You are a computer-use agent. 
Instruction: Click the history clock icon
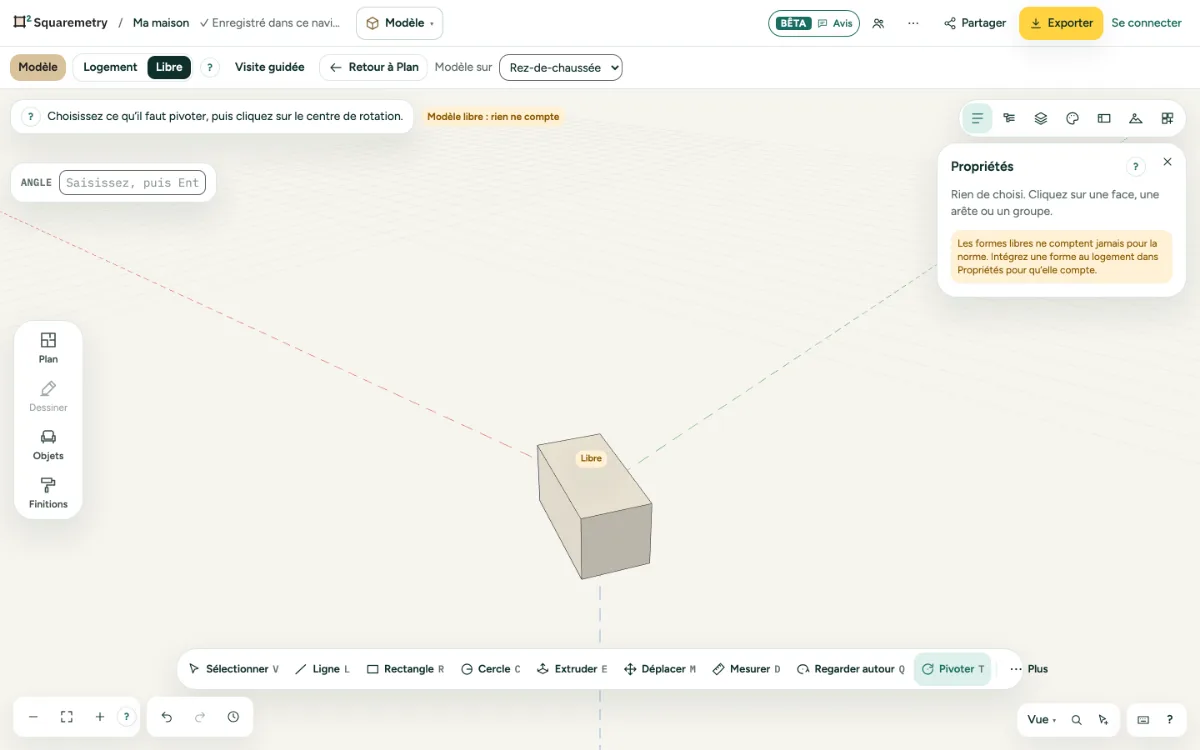click(233, 717)
